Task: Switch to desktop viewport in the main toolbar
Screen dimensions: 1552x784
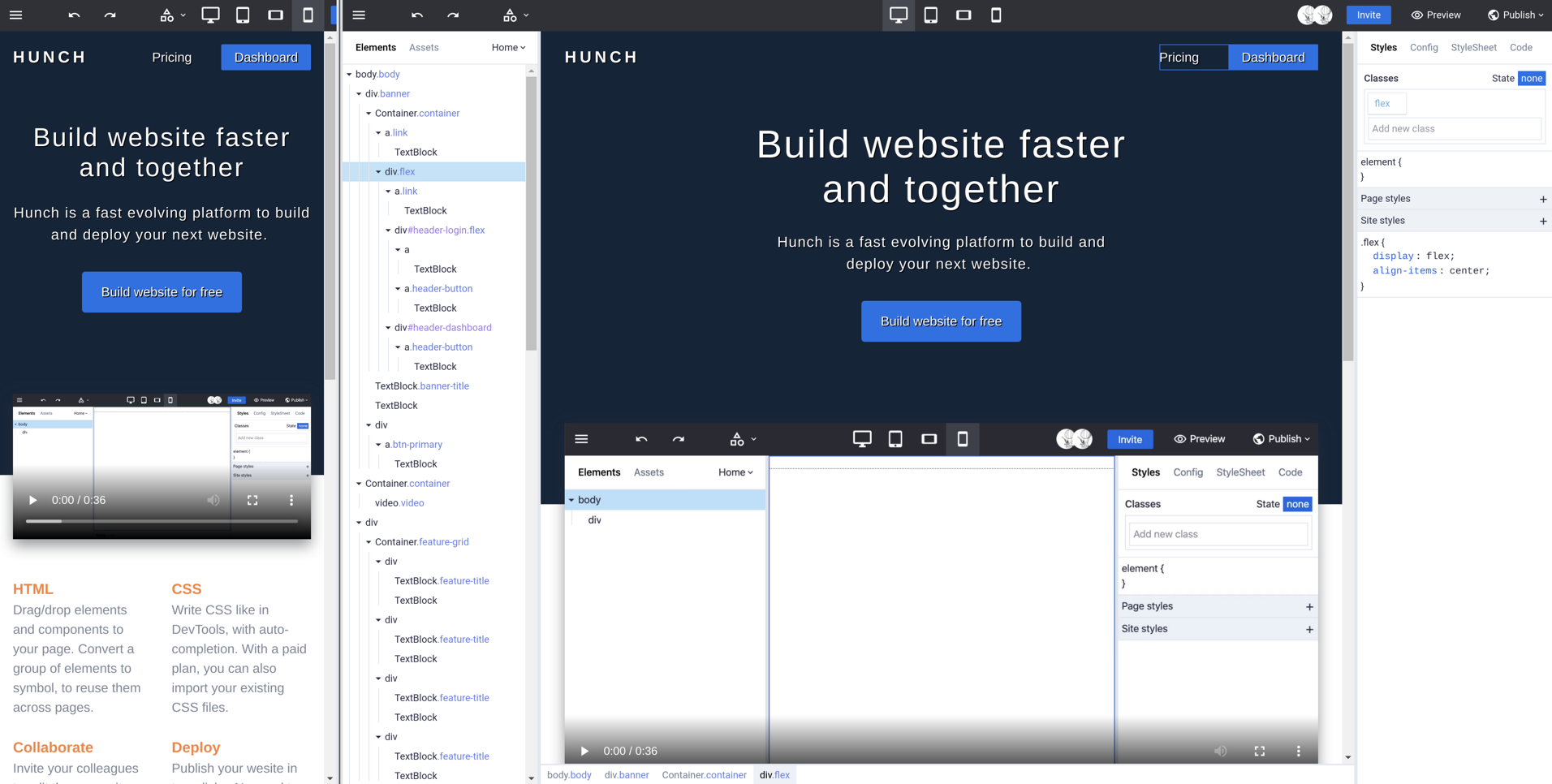Action: 898,15
